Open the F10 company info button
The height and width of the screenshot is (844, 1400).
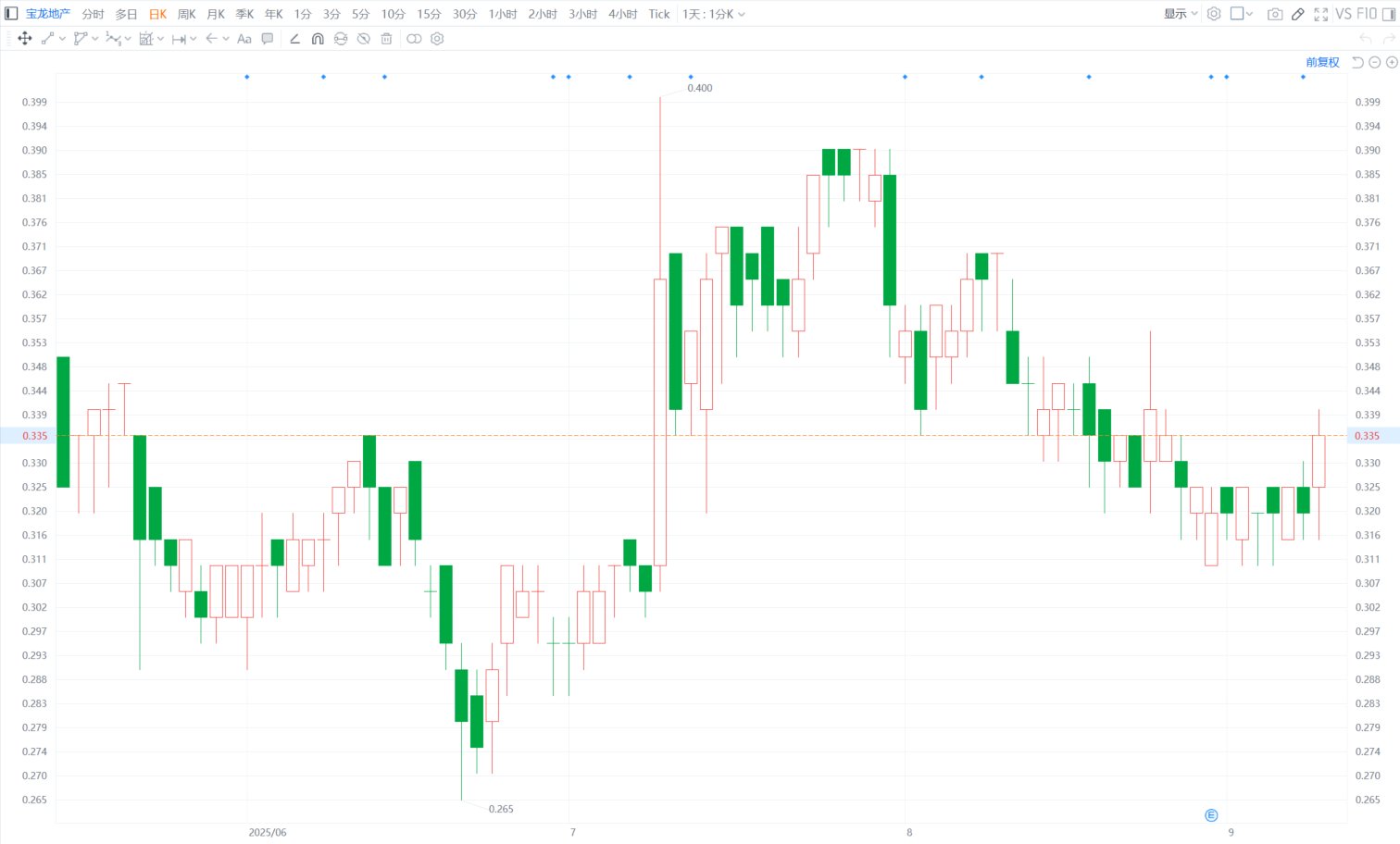pyautogui.click(x=1367, y=14)
